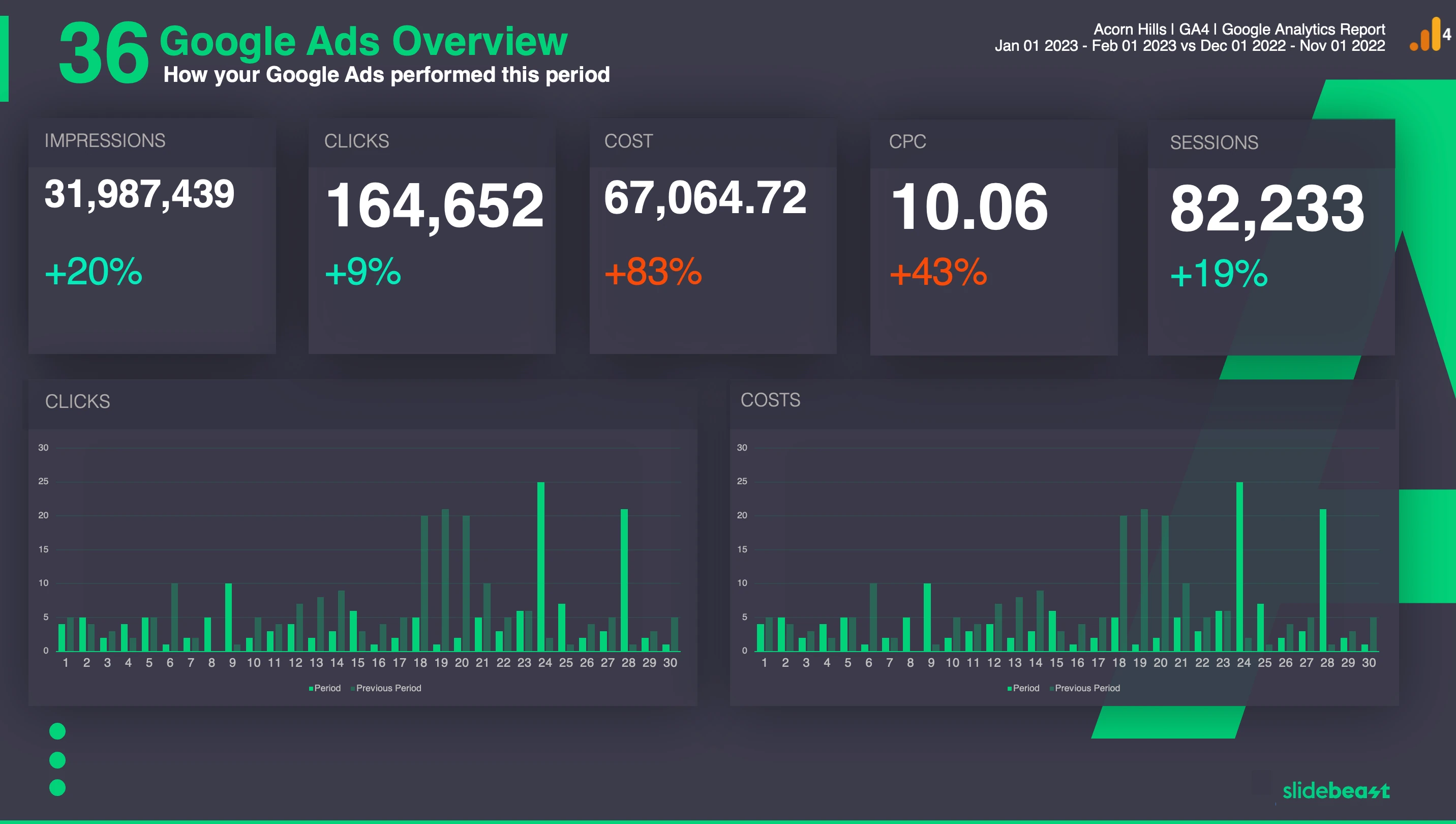Click the COST card label
The height and width of the screenshot is (824, 1456).
coord(628,141)
